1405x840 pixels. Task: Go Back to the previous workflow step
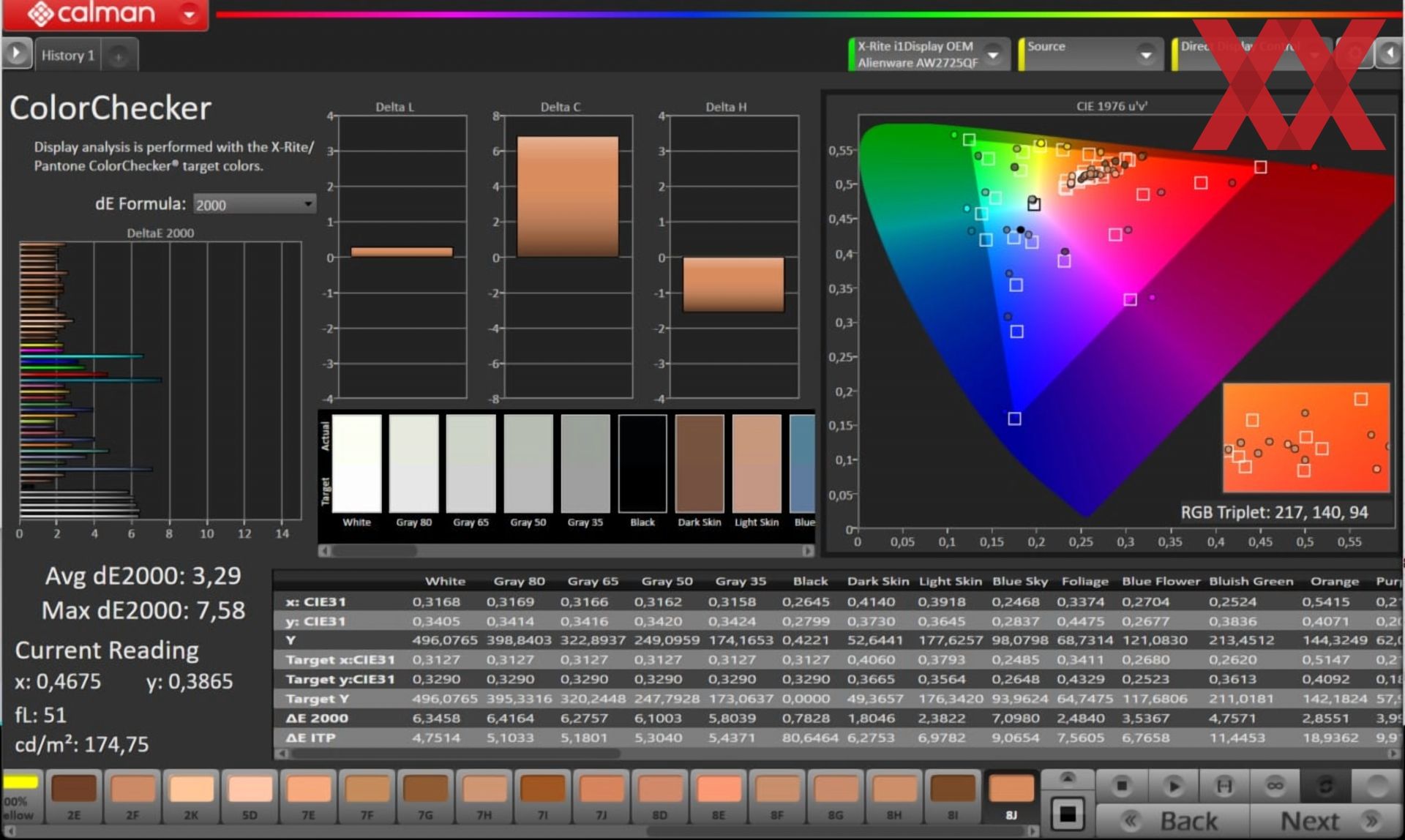pyautogui.click(x=1173, y=821)
